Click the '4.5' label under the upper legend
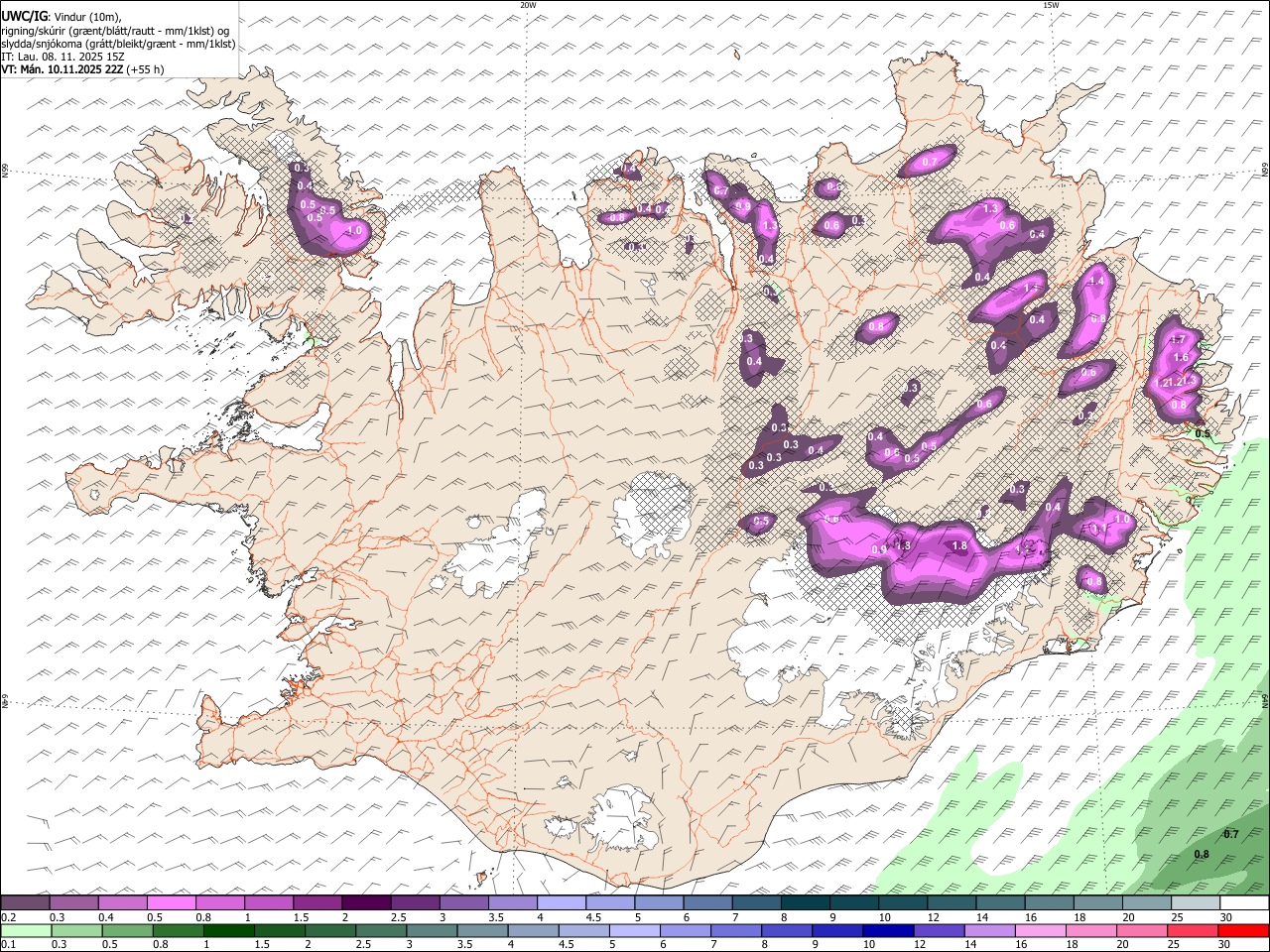Screen dimensions: 1270x952 coord(593,917)
